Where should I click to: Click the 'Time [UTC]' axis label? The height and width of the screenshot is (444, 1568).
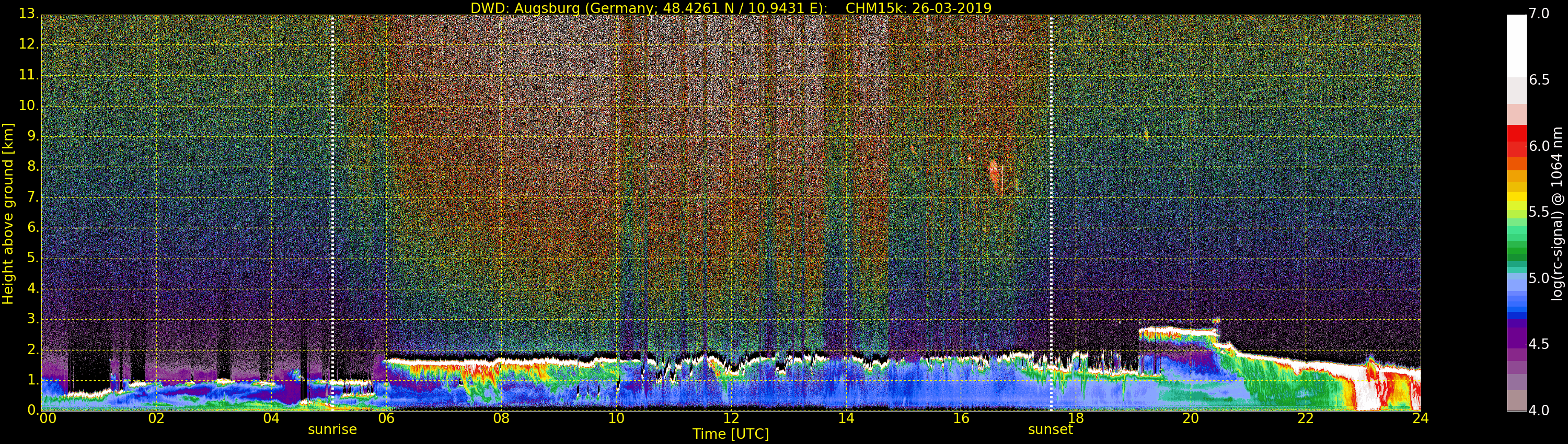[x=731, y=434]
